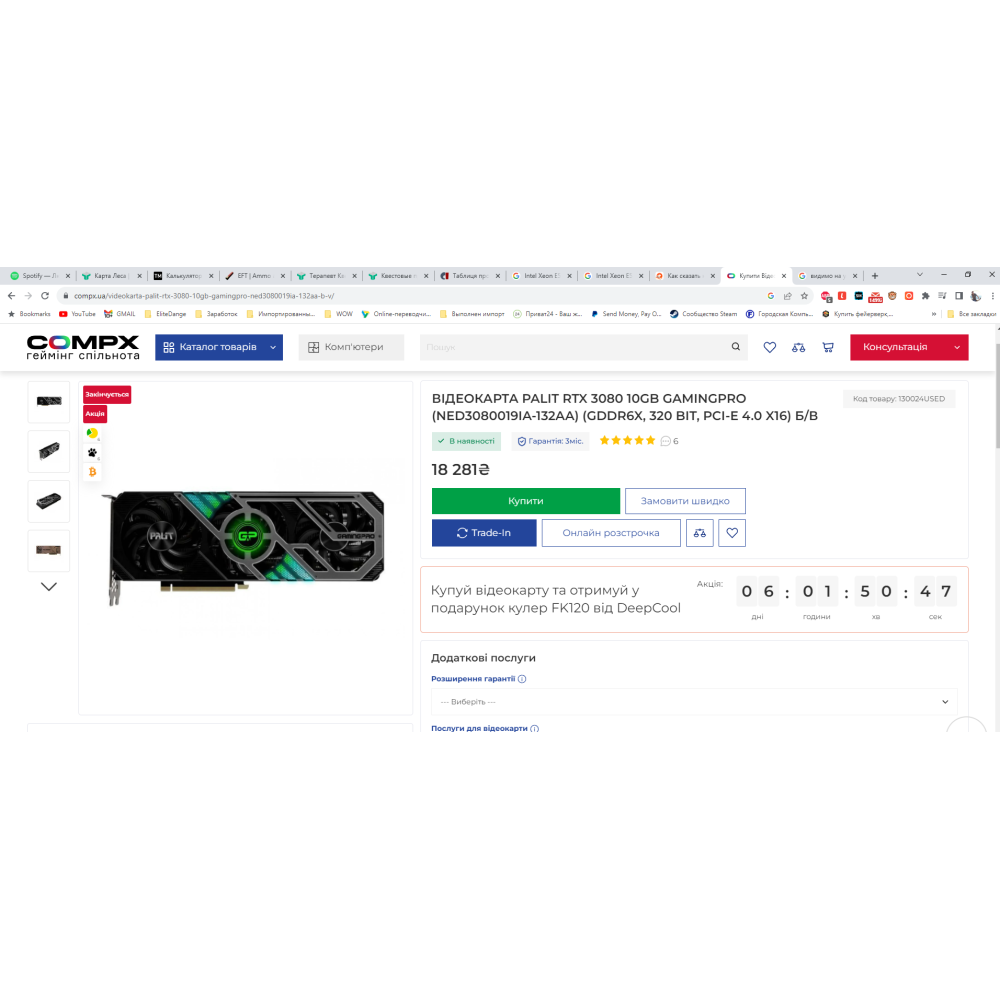This screenshot has height=1000, width=1000.
Task: Add product to favorites with heart button
Action: 732,533
